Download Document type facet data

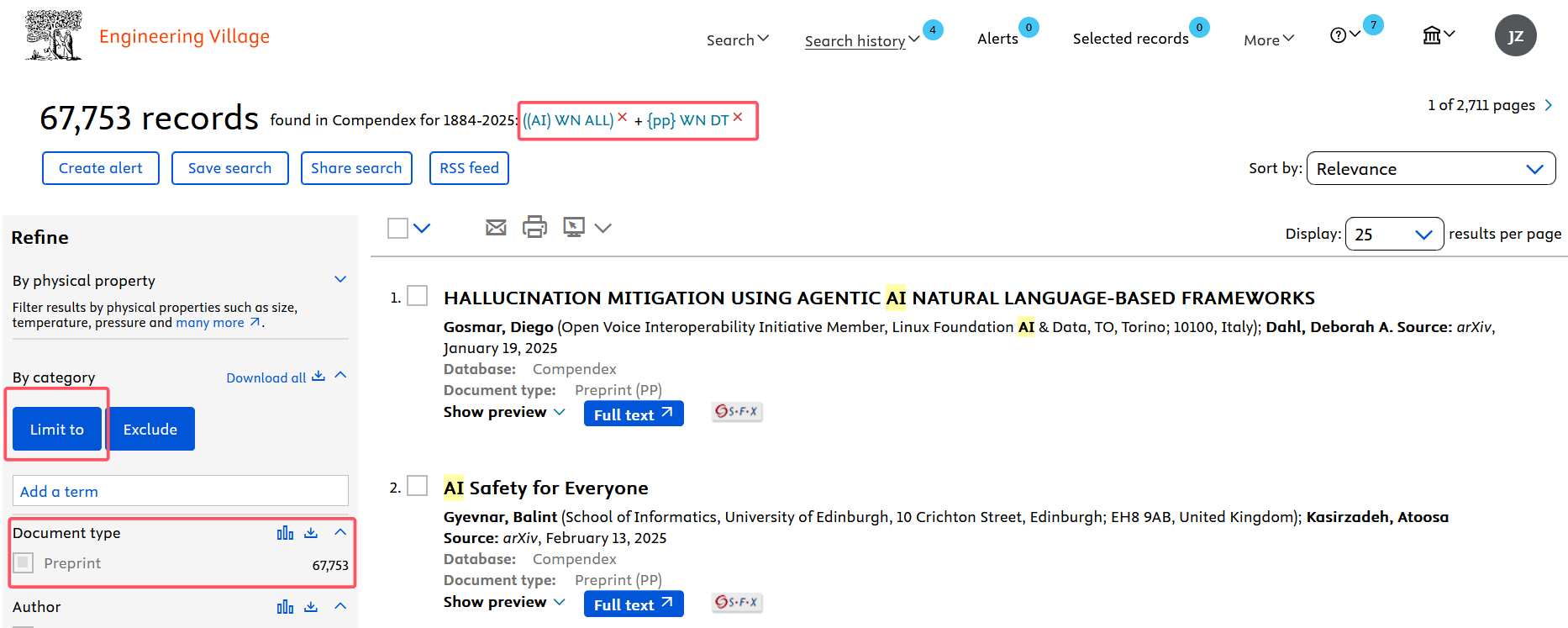(311, 533)
